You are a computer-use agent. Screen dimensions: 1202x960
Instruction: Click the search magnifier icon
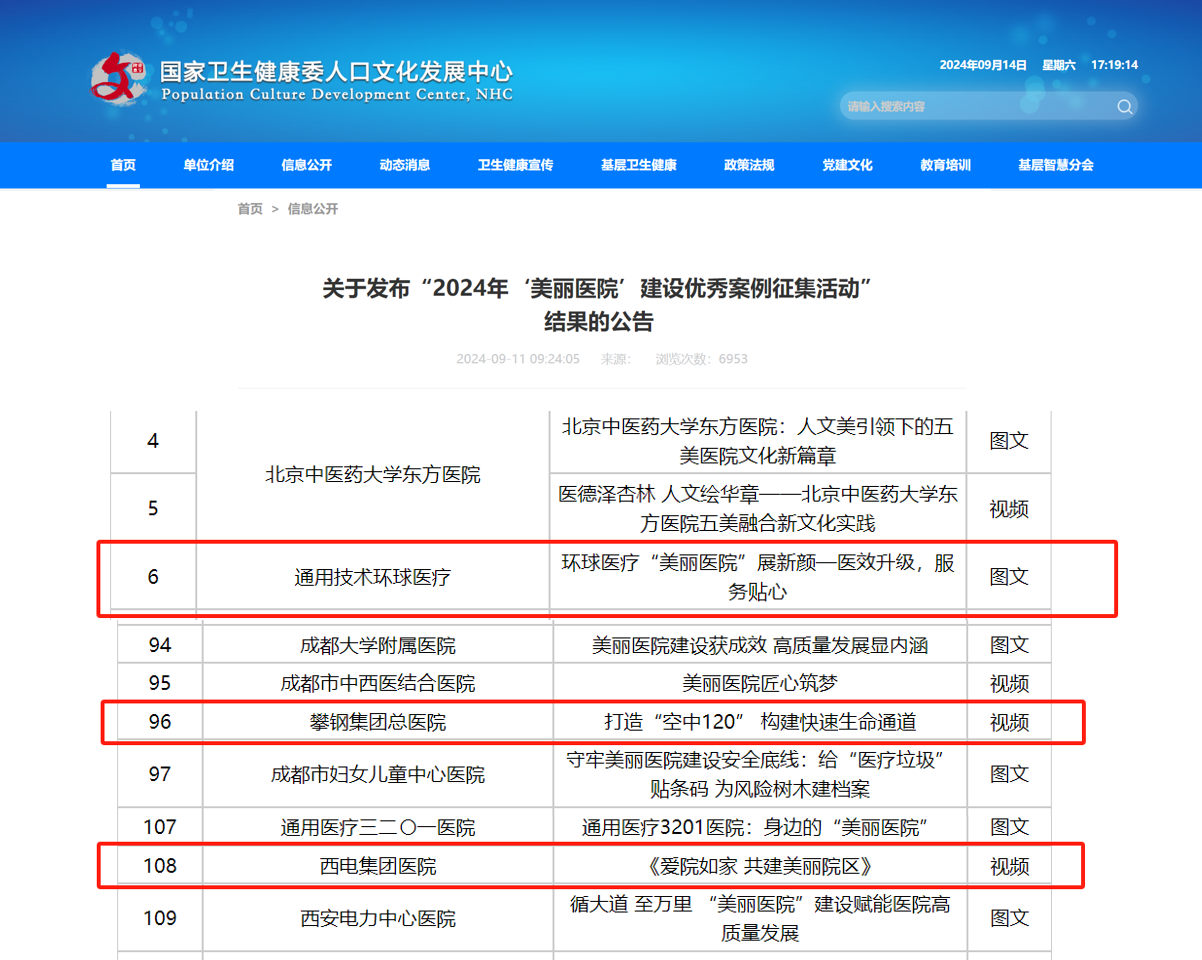(x=1125, y=107)
